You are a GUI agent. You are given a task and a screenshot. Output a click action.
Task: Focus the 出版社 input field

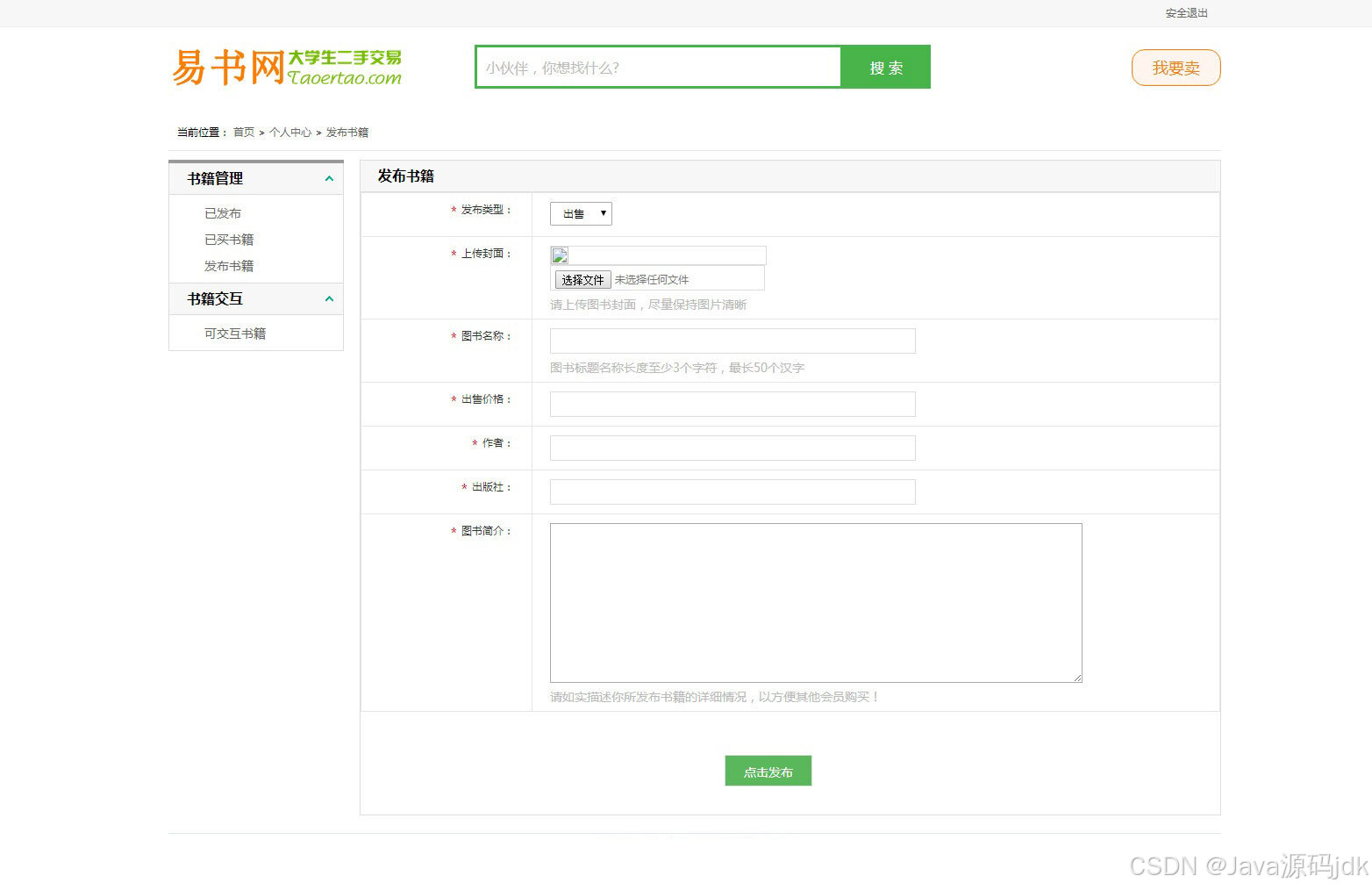pyautogui.click(x=732, y=492)
